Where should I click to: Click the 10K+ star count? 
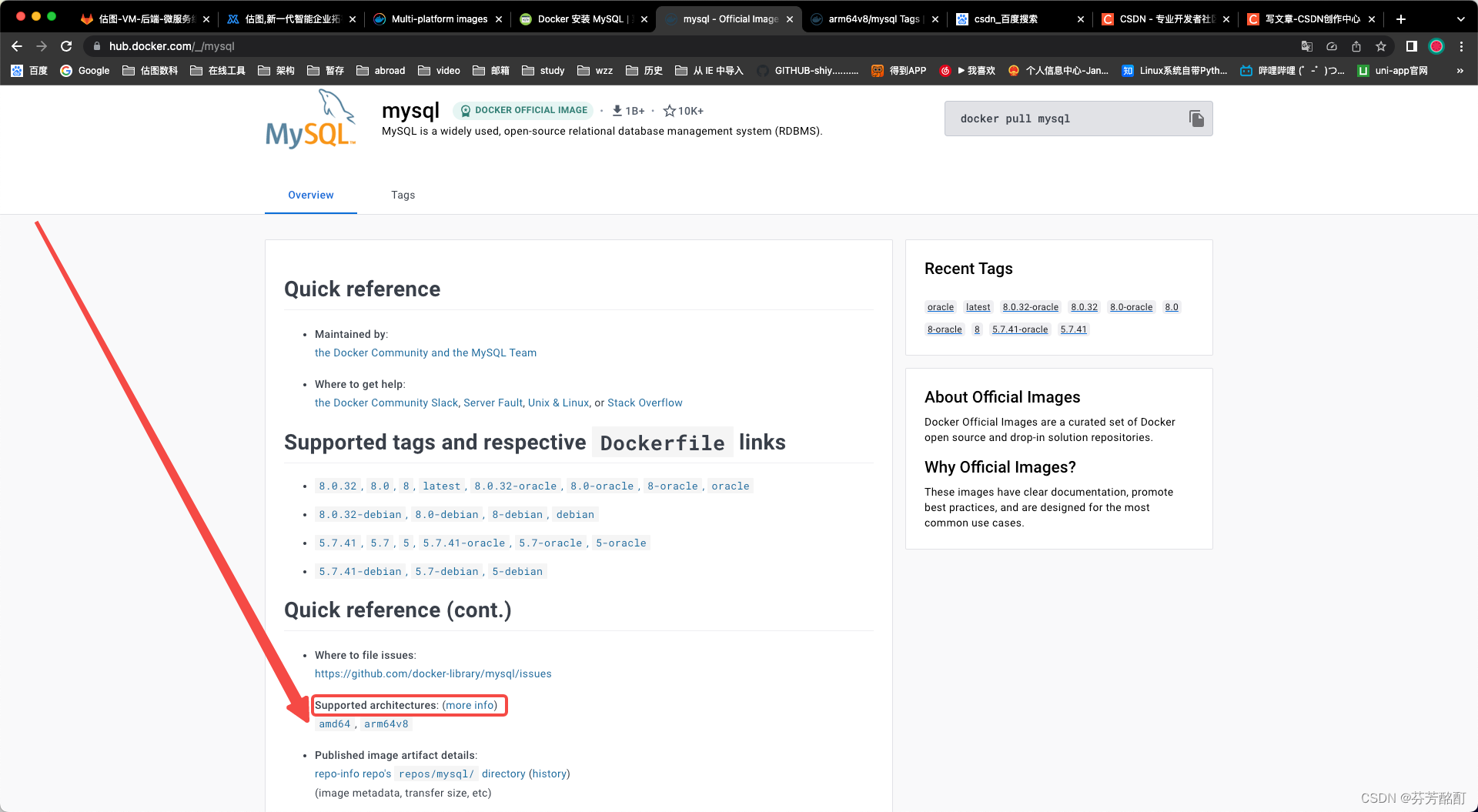(684, 111)
